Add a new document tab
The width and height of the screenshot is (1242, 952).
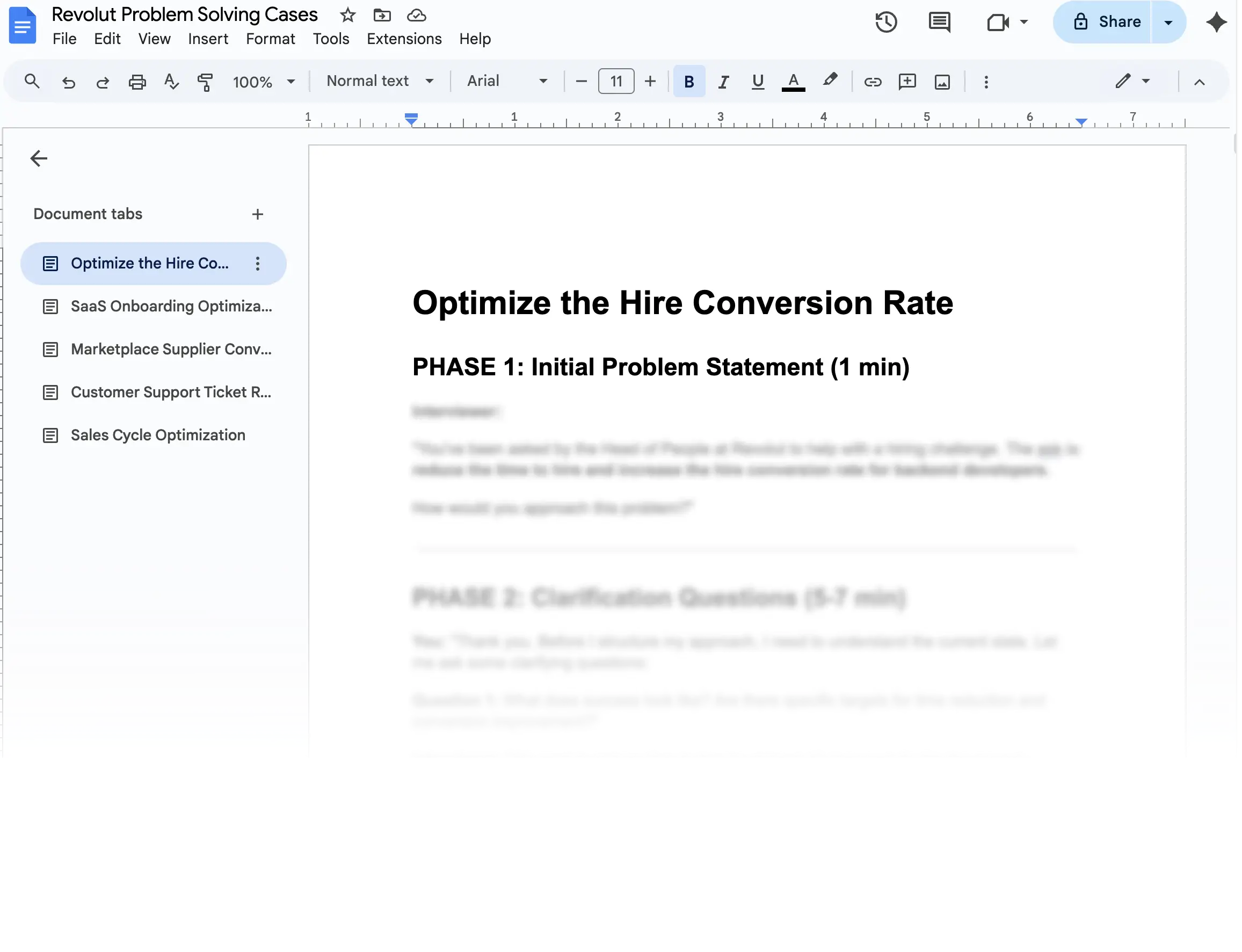258,214
